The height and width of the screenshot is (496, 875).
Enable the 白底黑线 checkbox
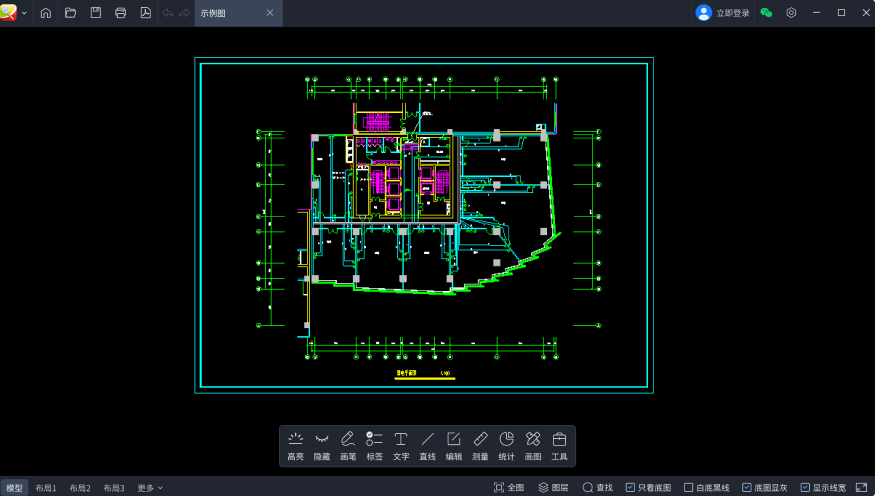tap(688, 488)
